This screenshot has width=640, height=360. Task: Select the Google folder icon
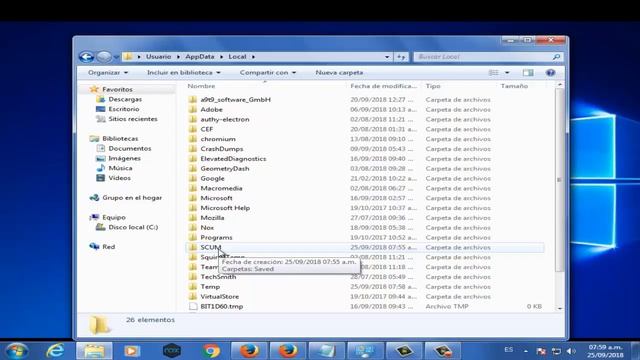tap(193, 178)
